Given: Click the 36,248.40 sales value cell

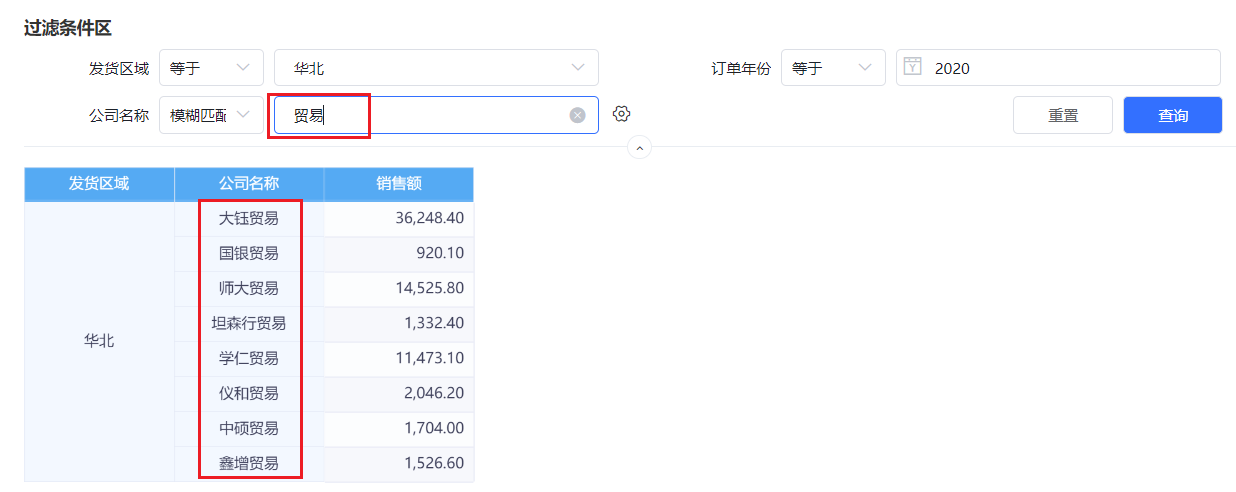Looking at the screenshot, I should click(x=399, y=218).
